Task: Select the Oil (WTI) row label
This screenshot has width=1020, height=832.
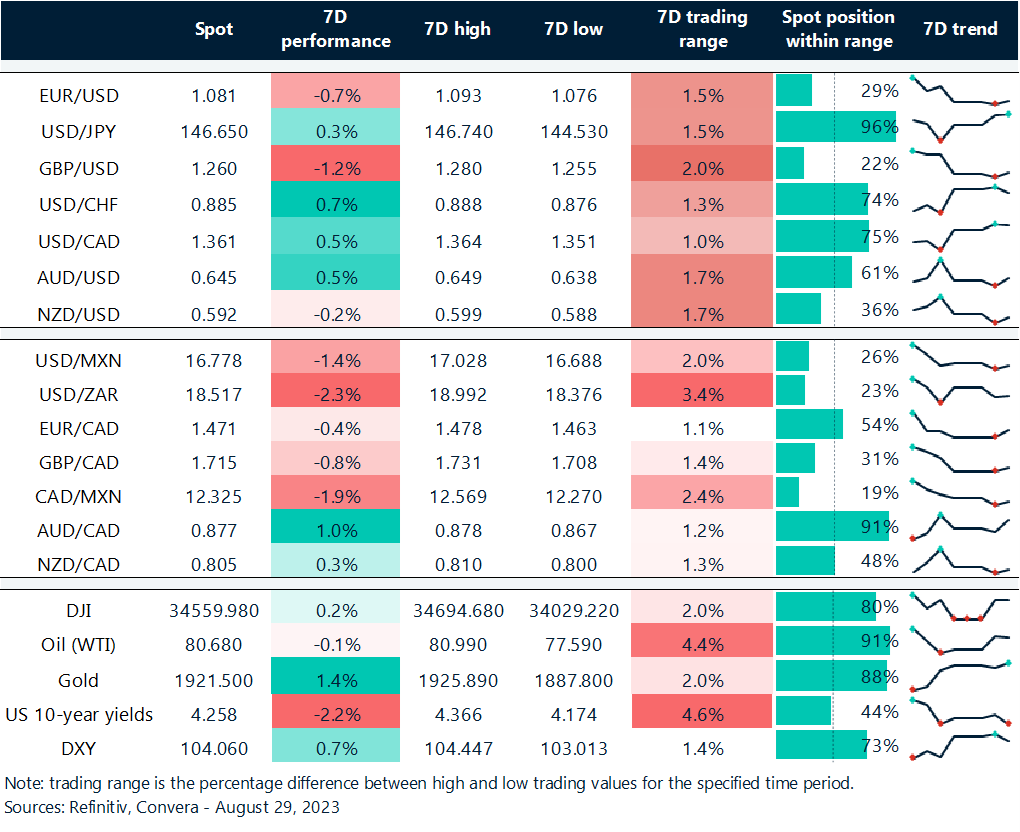Action: (78, 645)
